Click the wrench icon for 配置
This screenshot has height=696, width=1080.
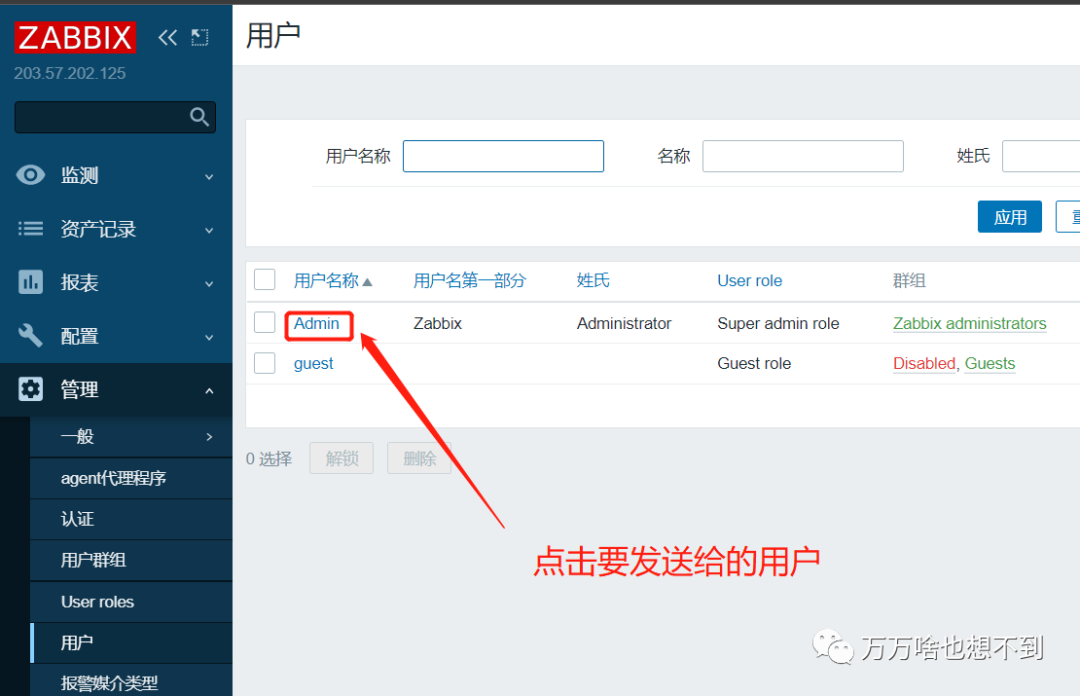[30, 336]
